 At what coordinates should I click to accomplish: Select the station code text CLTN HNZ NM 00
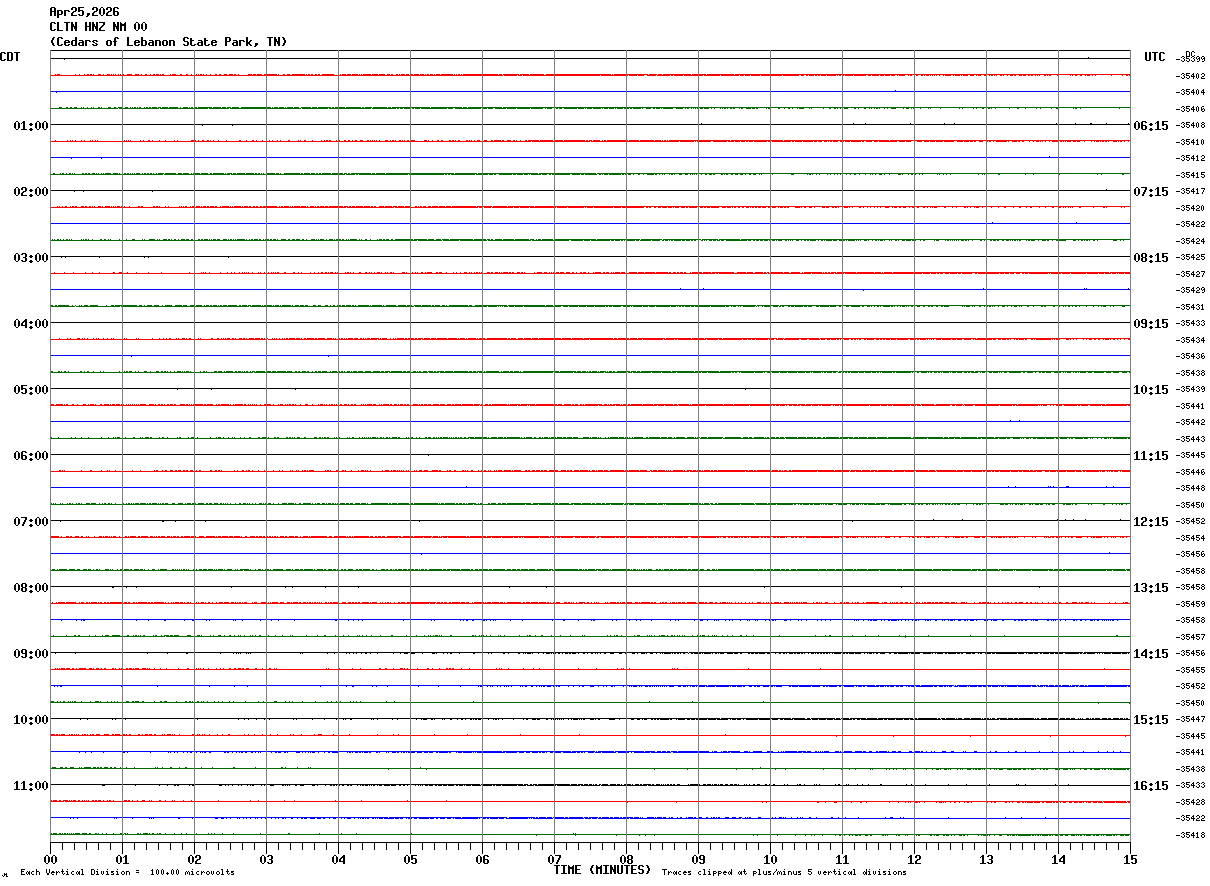point(98,27)
